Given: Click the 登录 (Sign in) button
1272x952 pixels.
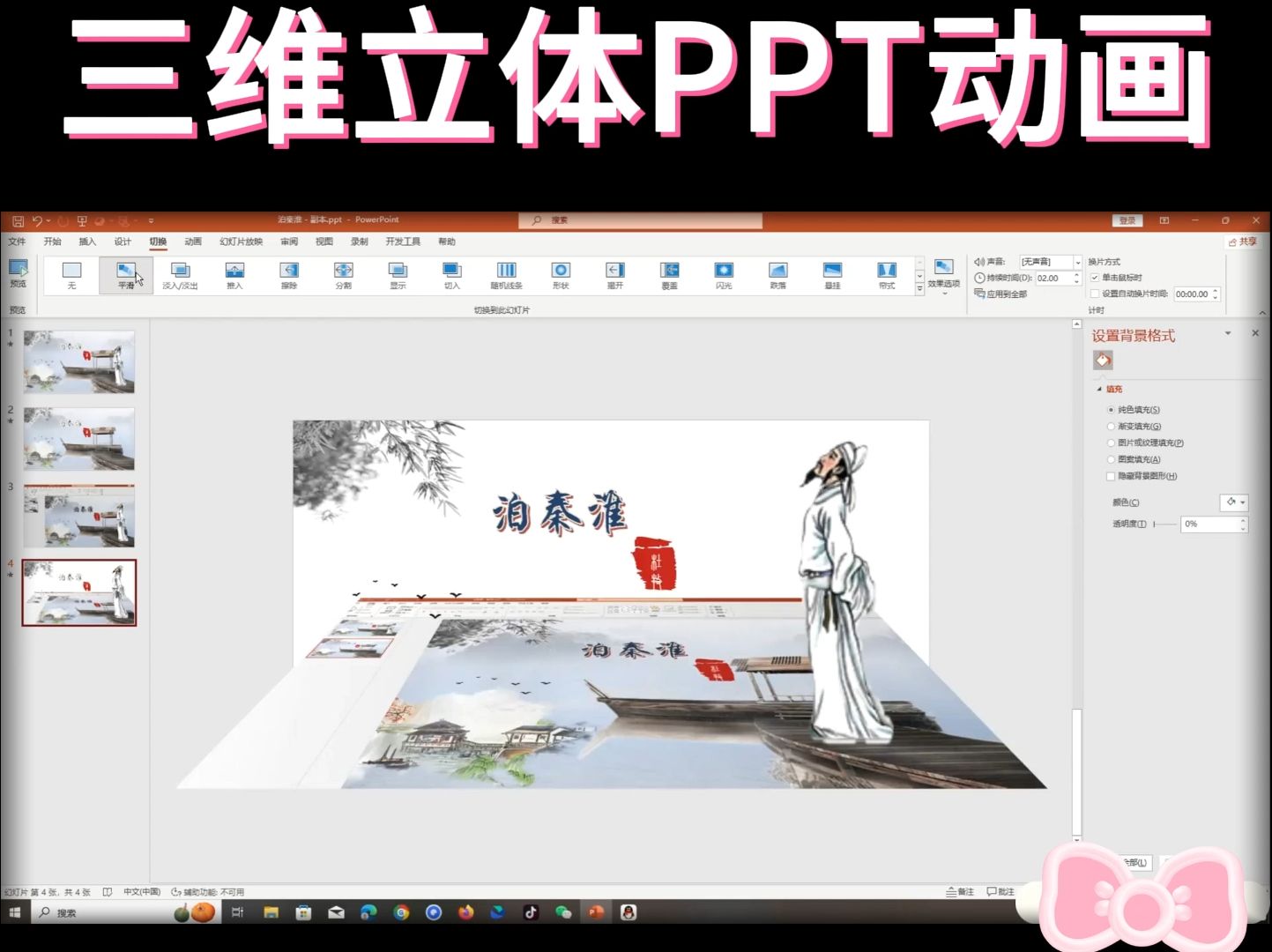Looking at the screenshot, I should click(1127, 220).
